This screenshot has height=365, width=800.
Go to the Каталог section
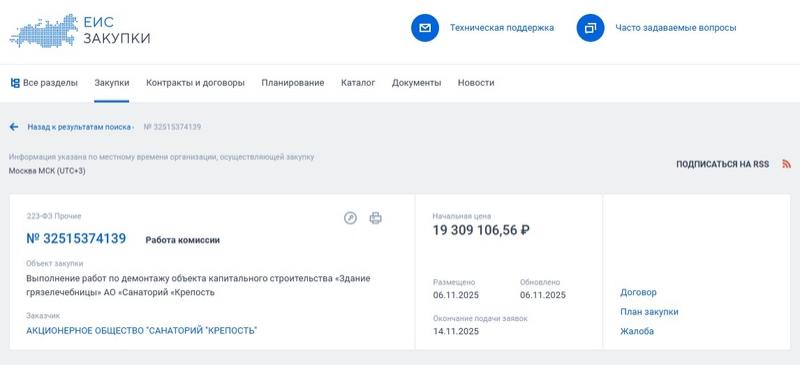pyautogui.click(x=358, y=83)
